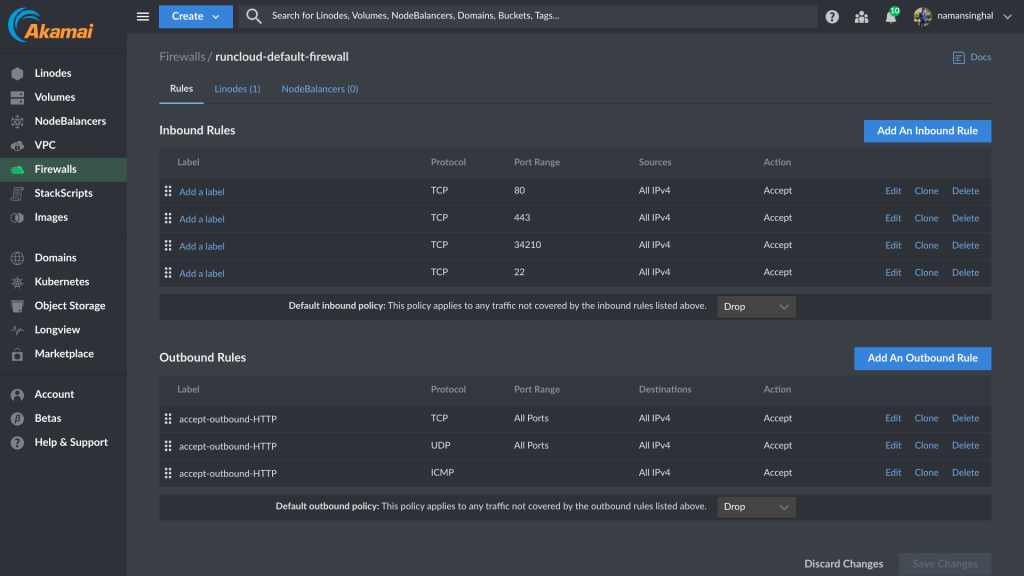Click Discard Changes button
The image size is (1024, 576).
click(844, 564)
